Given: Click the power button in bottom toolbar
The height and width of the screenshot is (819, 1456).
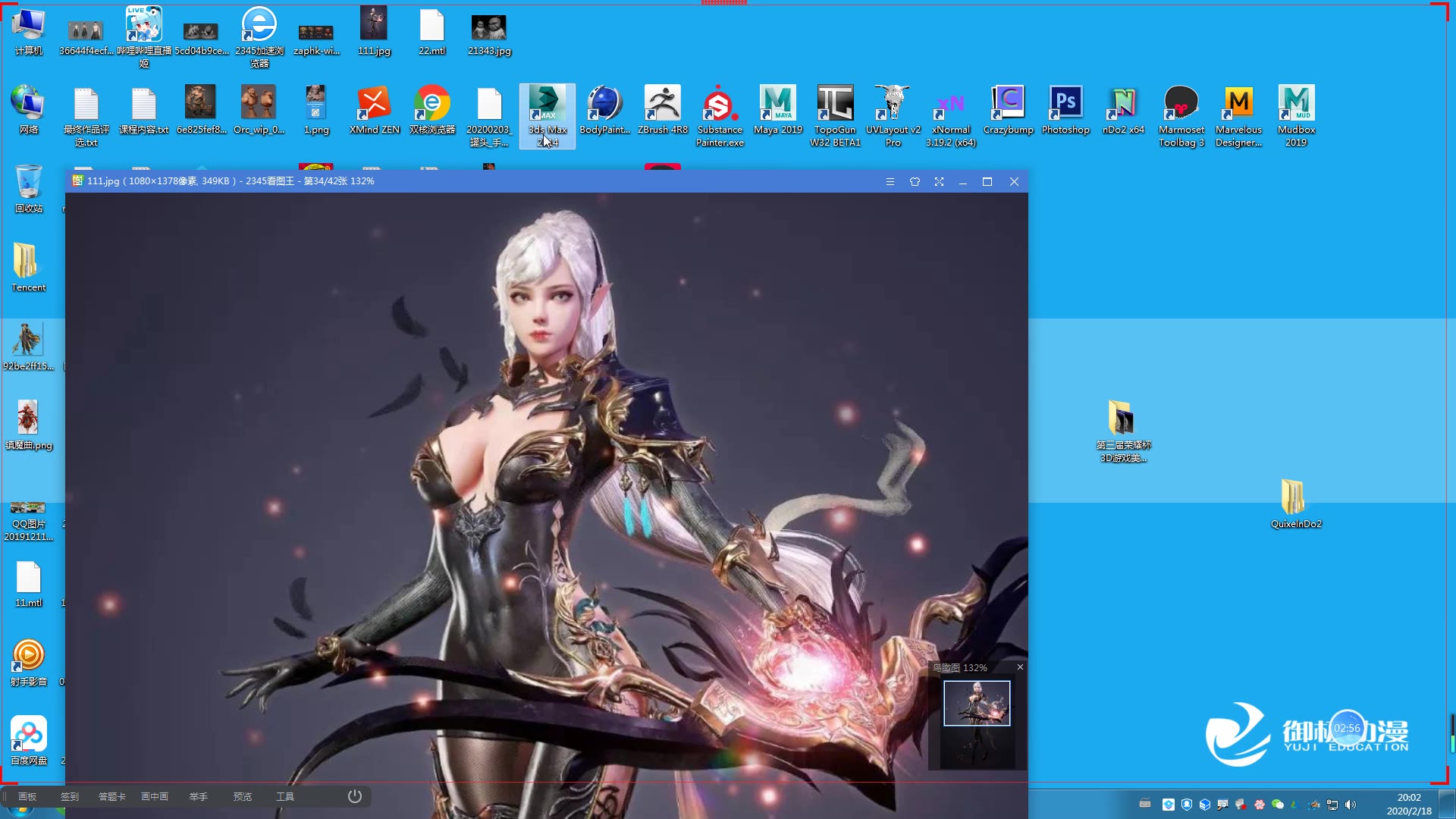Looking at the screenshot, I should (x=355, y=796).
